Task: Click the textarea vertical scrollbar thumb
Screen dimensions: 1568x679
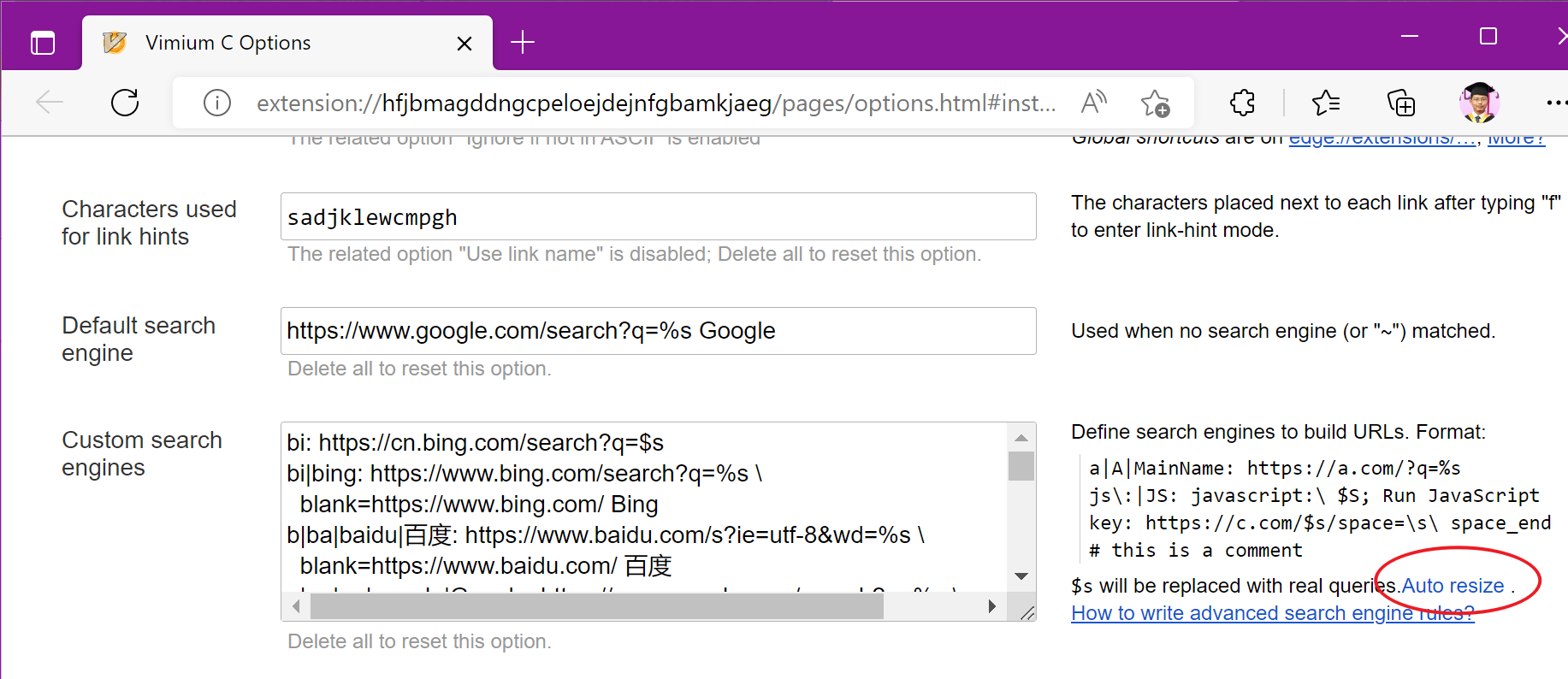Action: click(x=1021, y=466)
